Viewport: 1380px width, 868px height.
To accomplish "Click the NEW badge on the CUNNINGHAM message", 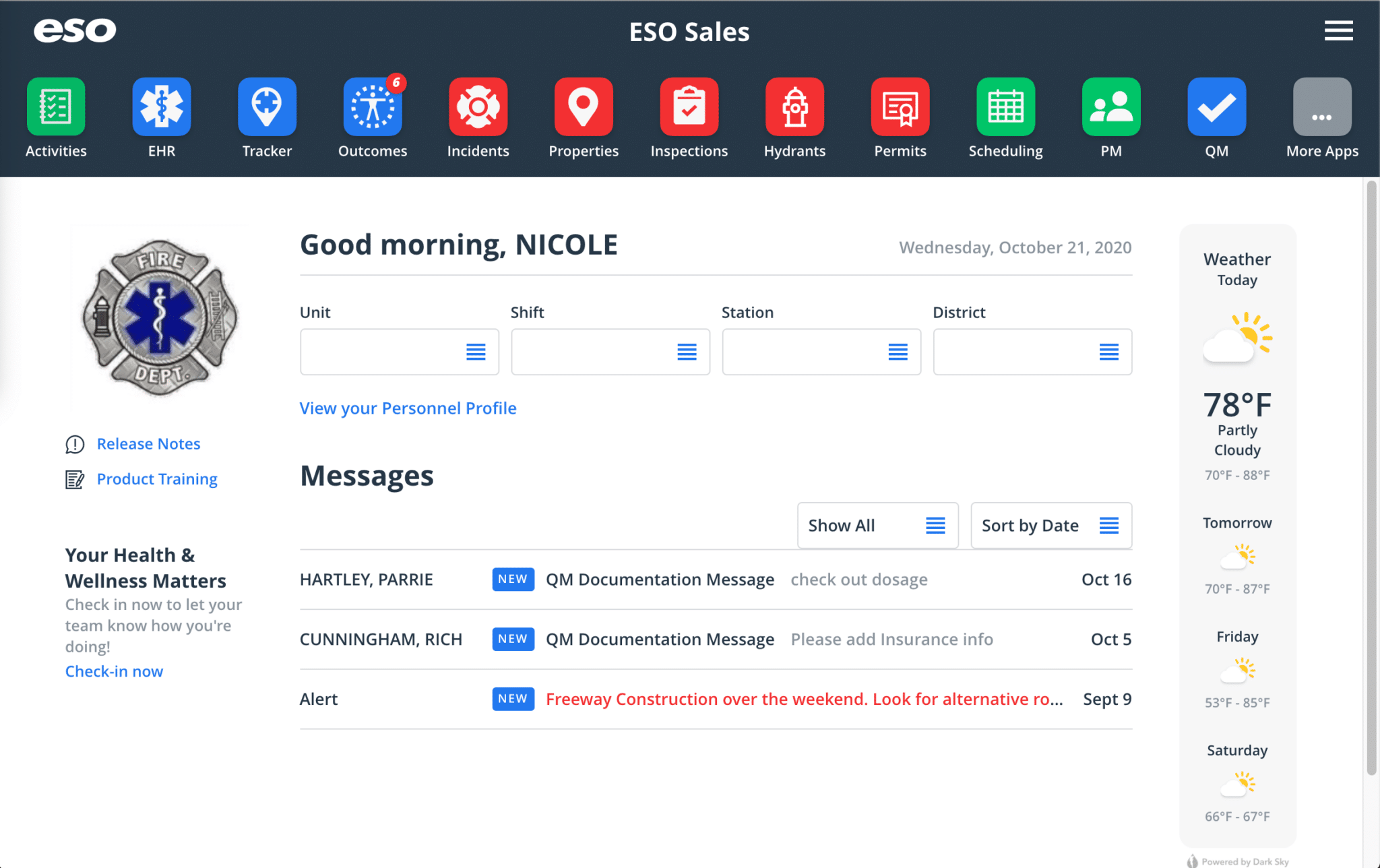I will click(513, 640).
